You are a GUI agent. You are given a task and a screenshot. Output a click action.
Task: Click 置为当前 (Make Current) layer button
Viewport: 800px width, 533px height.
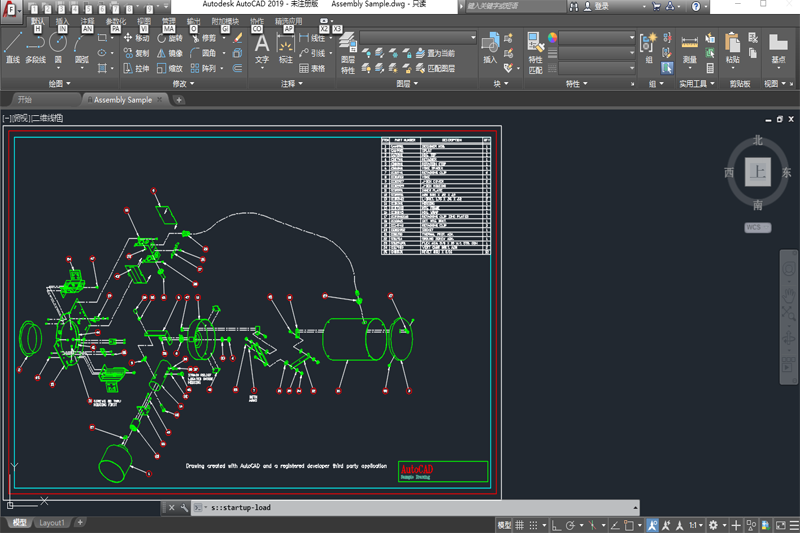(435, 53)
